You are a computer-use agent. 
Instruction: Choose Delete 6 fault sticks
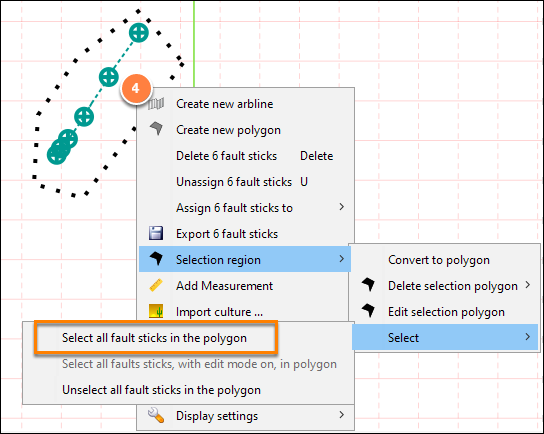[x=227, y=156]
